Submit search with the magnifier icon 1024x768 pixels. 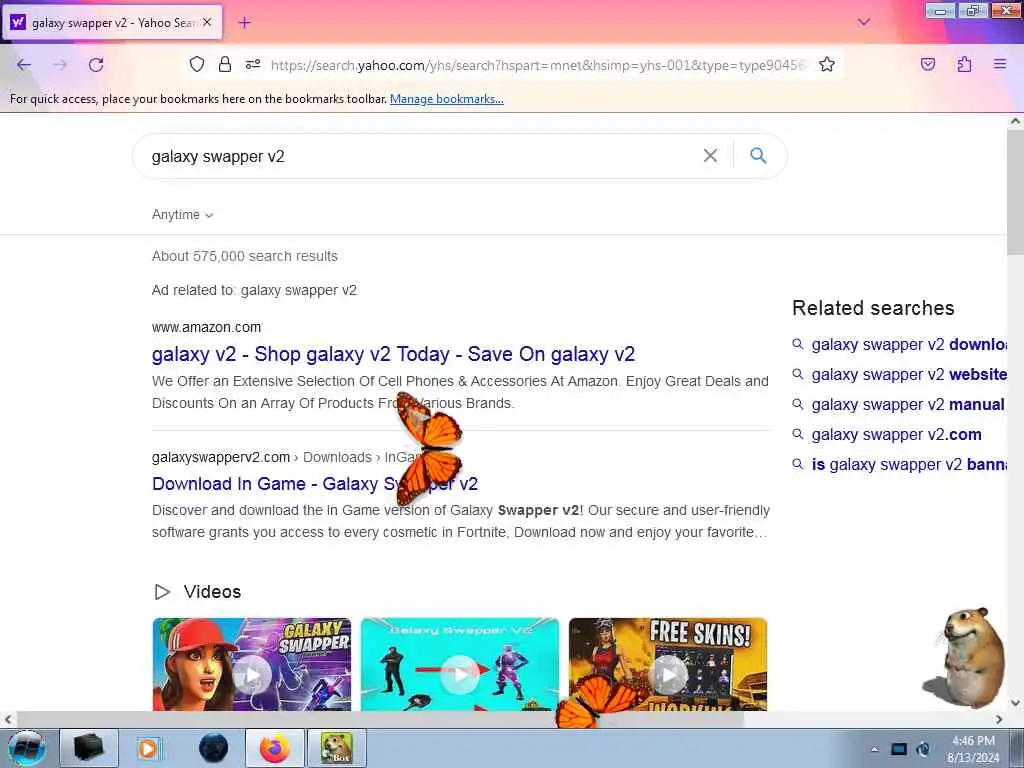click(758, 155)
